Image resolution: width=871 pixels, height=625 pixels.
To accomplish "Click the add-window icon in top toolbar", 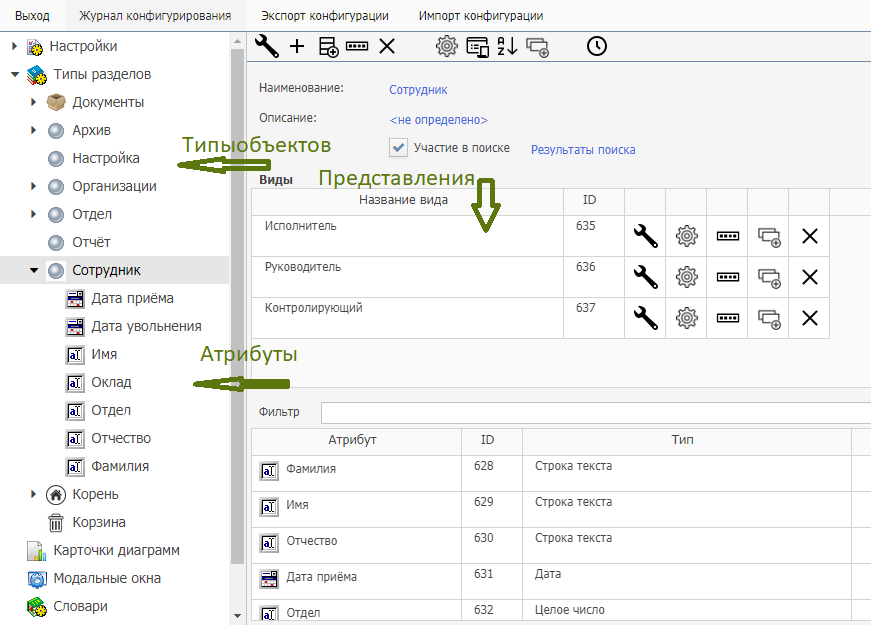I will pyautogui.click(x=537, y=47).
